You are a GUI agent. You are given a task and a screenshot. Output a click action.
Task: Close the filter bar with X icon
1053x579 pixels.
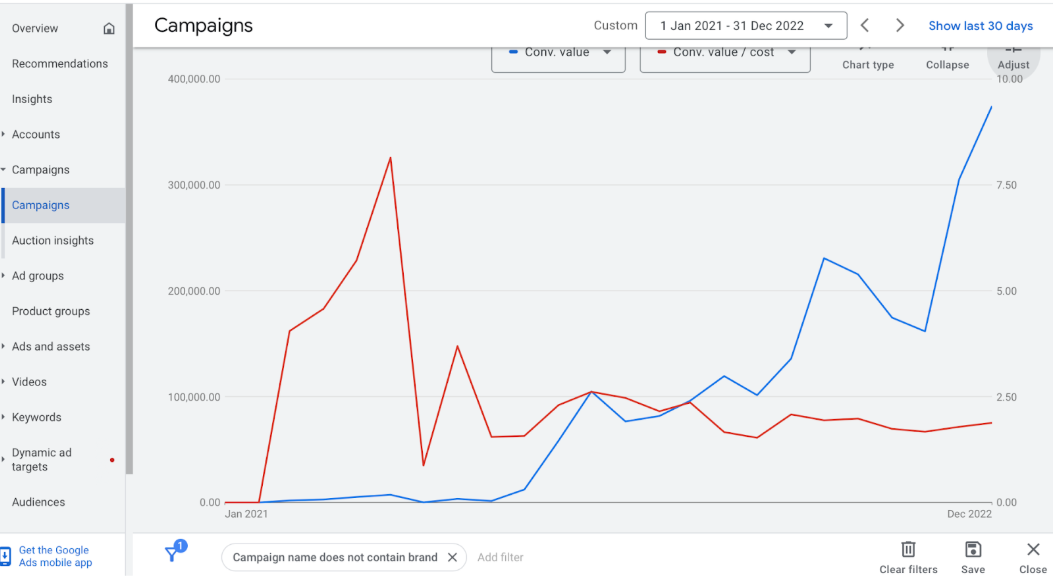1033,549
